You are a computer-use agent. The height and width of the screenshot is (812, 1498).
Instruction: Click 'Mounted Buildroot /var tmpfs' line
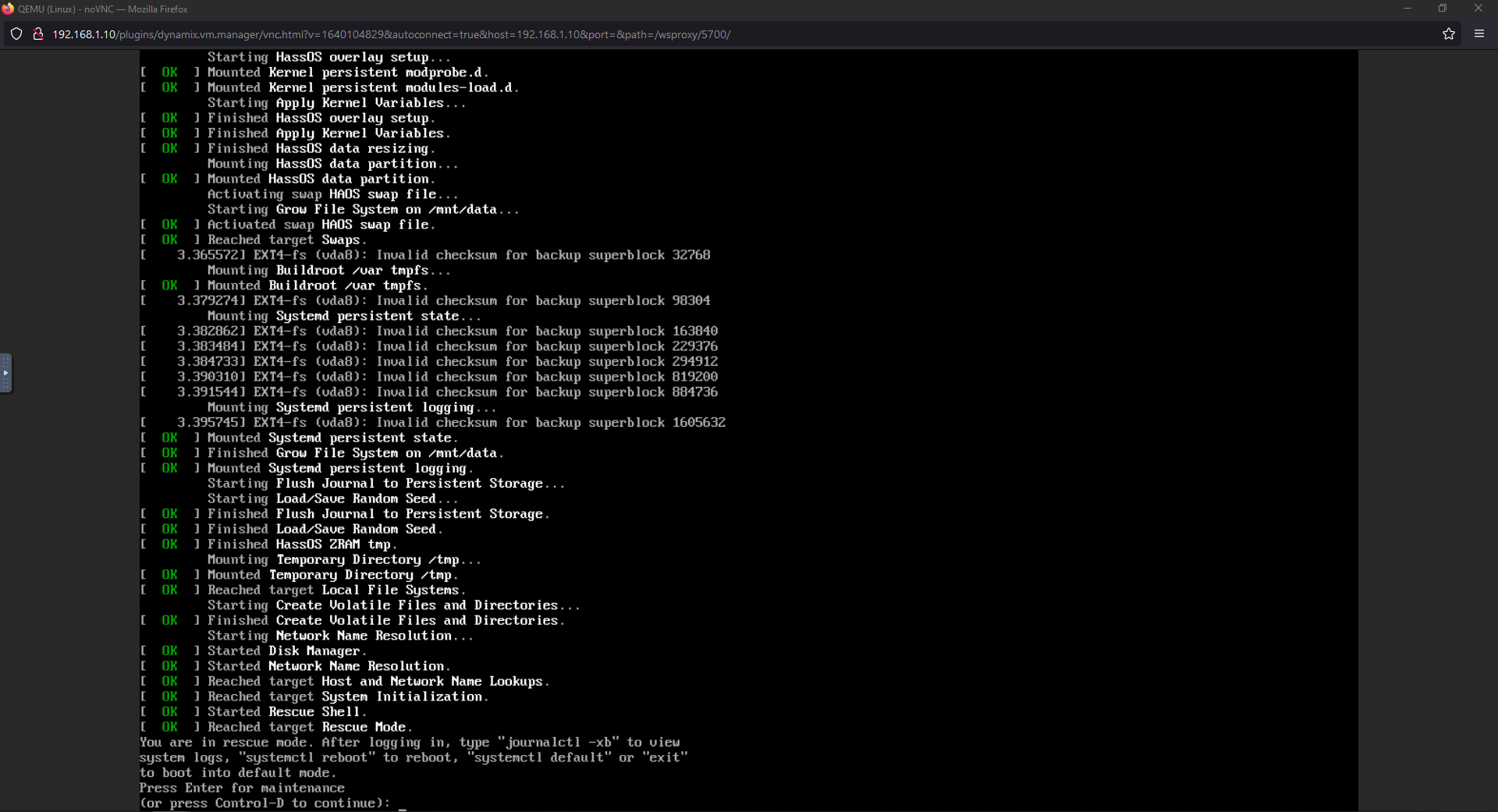[x=284, y=285]
